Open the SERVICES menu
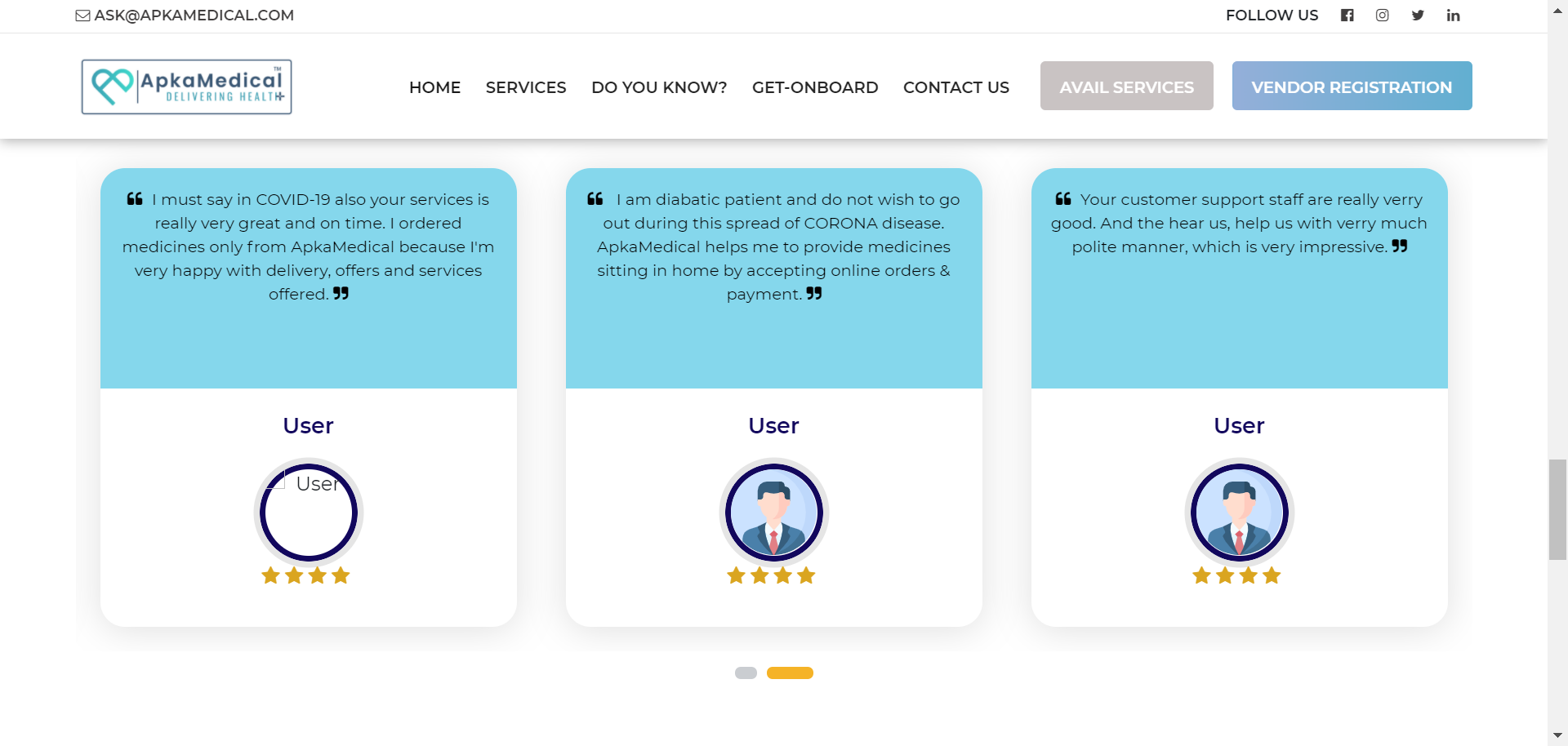 (526, 87)
